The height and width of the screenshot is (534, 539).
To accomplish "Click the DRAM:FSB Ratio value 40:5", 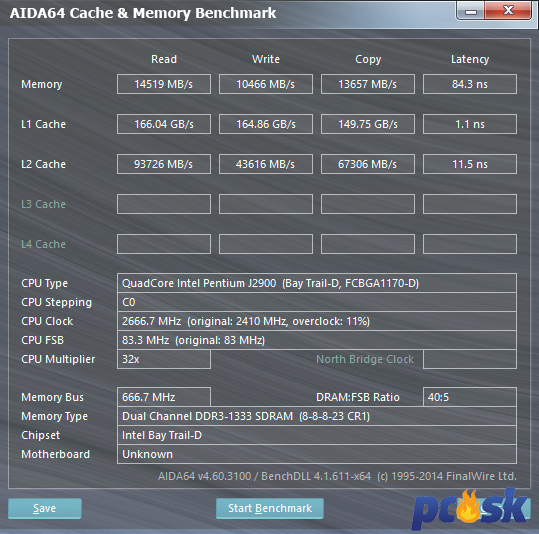I will coord(470,397).
